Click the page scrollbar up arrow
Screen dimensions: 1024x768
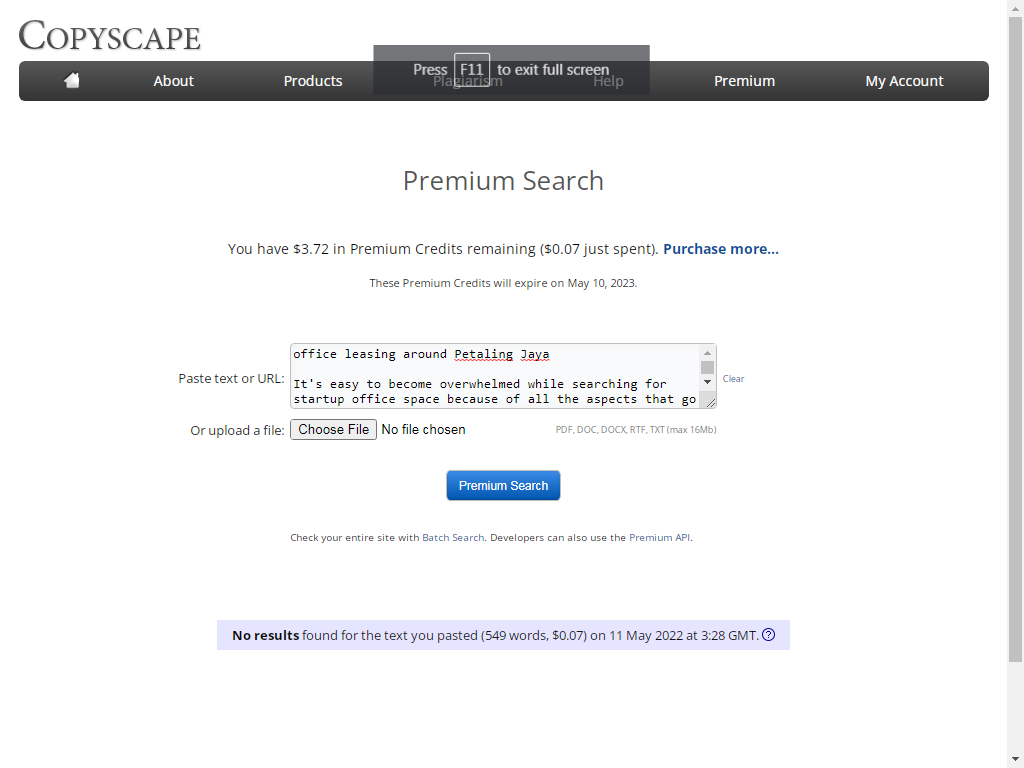pos(1015,7)
